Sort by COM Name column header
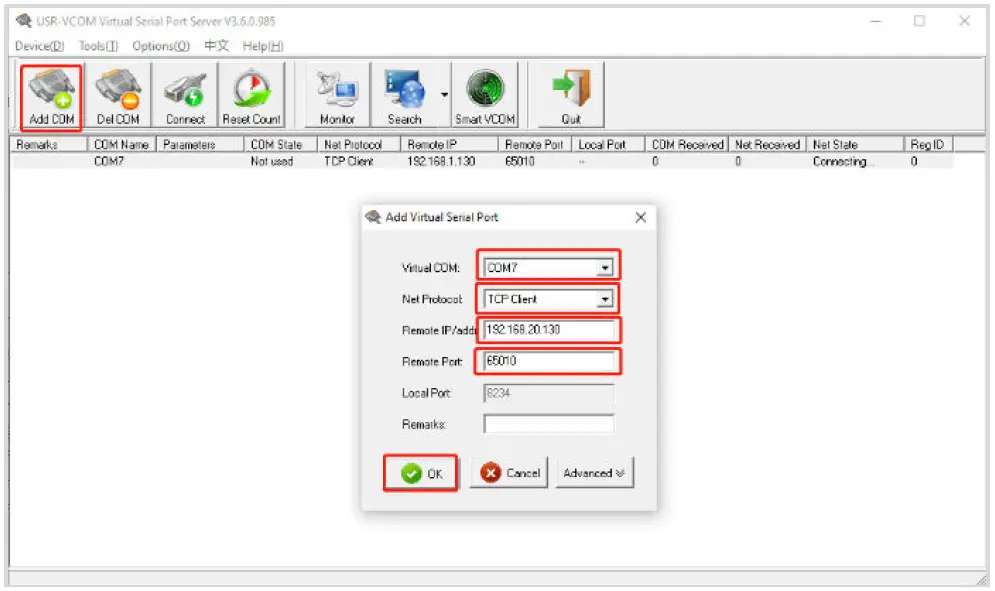 (121, 145)
